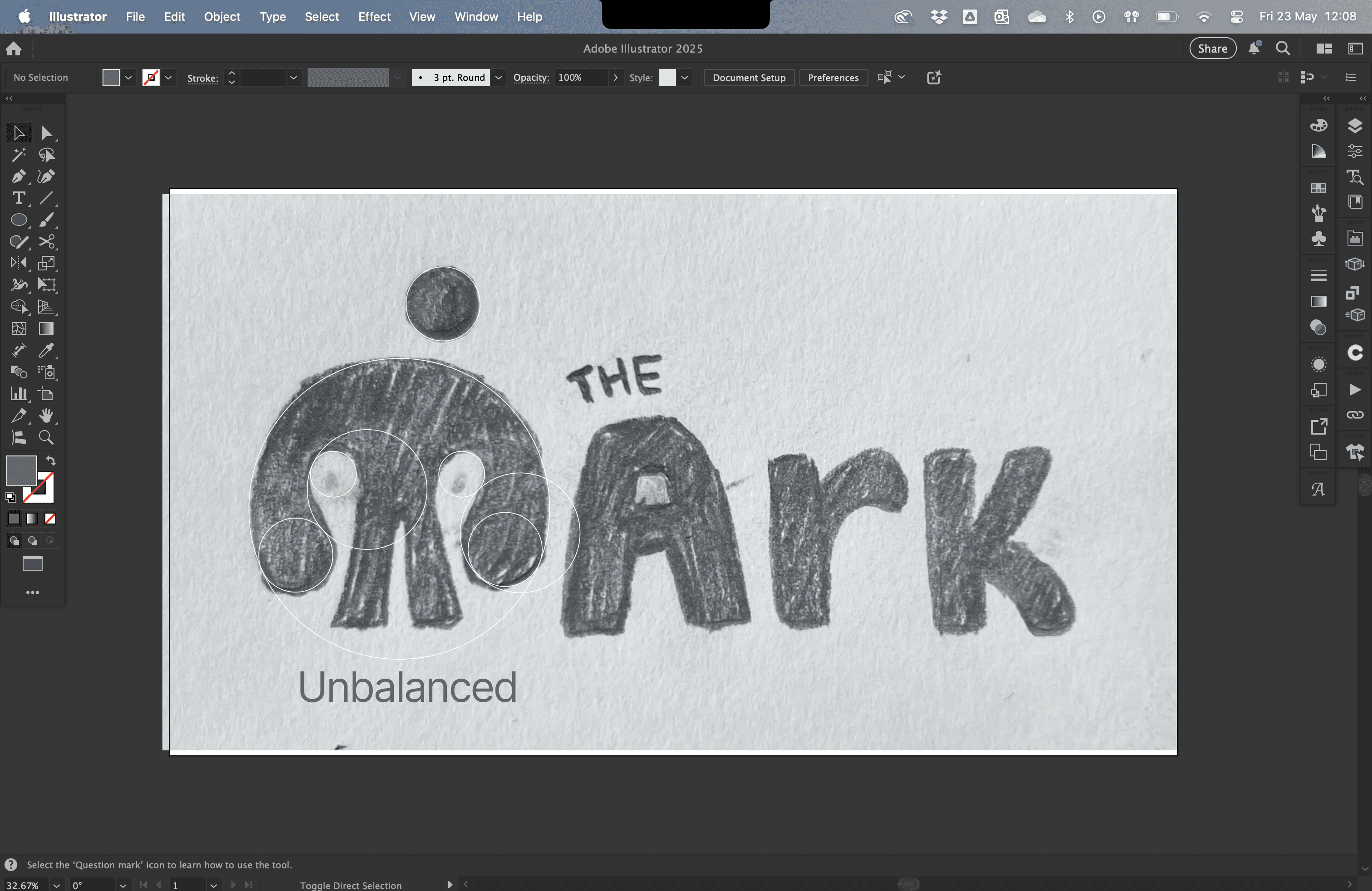Image resolution: width=1372 pixels, height=891 pixels.
Task: Open the Style dropdown arrow
Action: tap(684, 78)
